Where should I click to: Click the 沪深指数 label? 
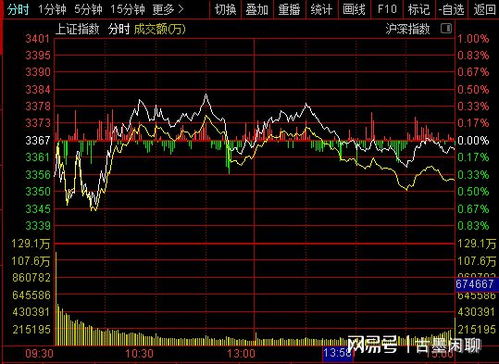[408, 29]
